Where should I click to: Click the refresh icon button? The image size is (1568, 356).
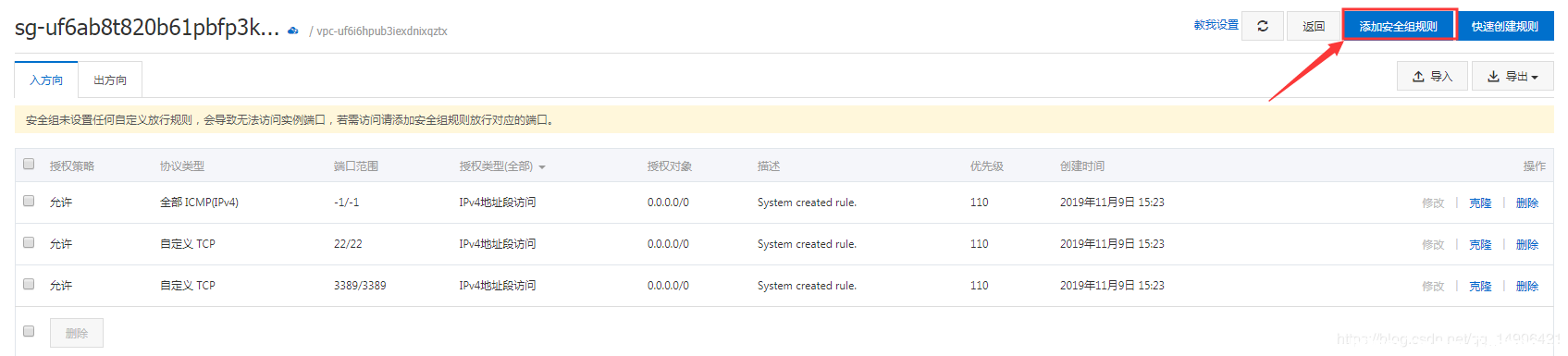[1262, 26]
